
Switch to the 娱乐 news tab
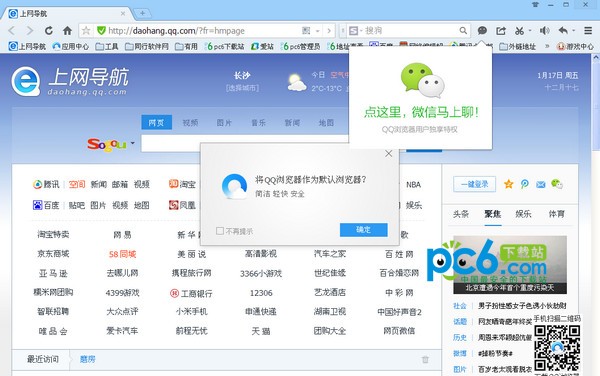coord(523,214)
